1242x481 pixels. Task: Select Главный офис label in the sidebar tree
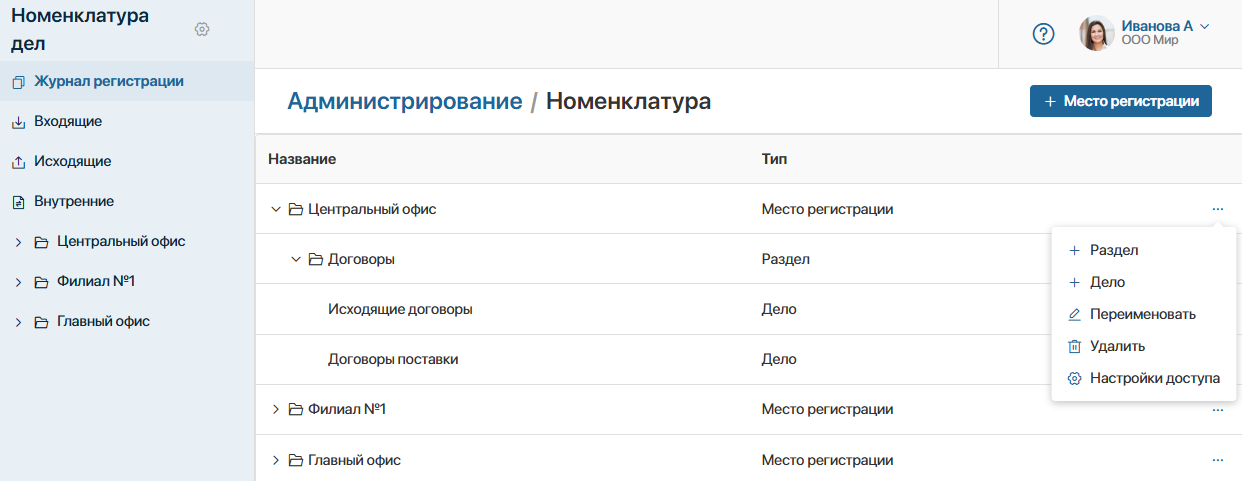coord(104,321)
